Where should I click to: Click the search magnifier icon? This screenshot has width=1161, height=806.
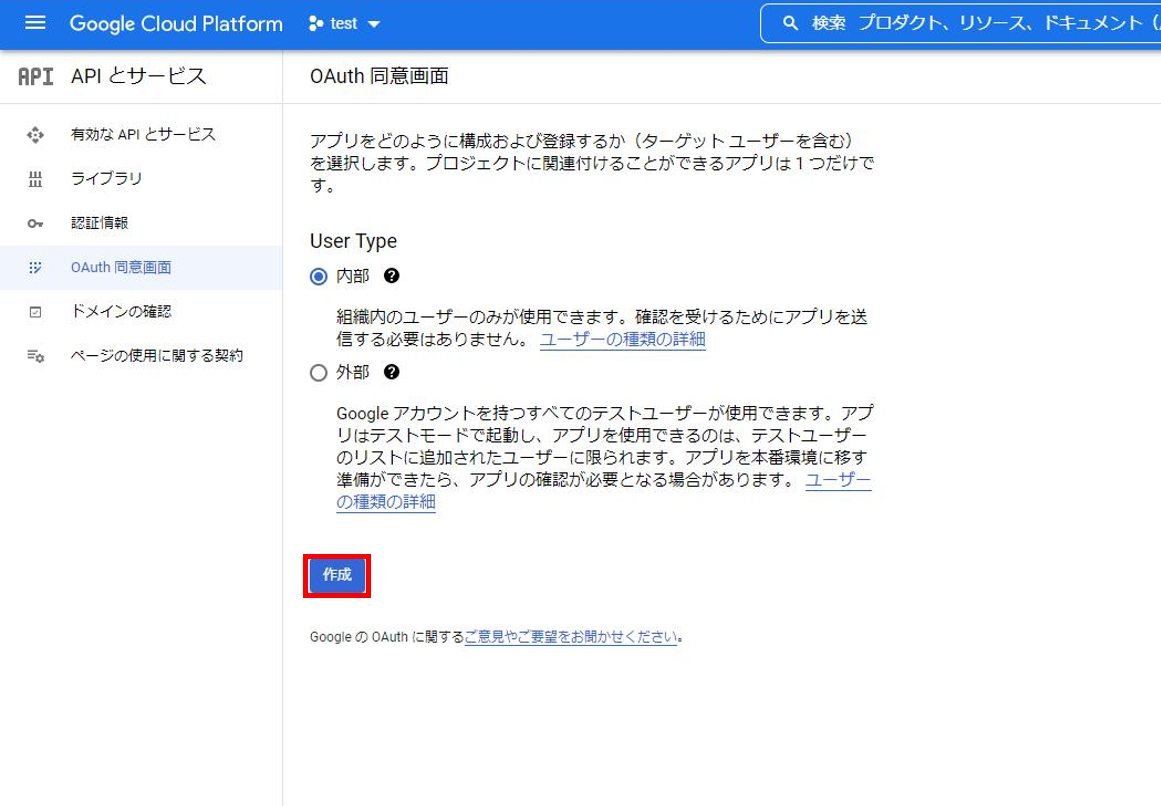791,23
